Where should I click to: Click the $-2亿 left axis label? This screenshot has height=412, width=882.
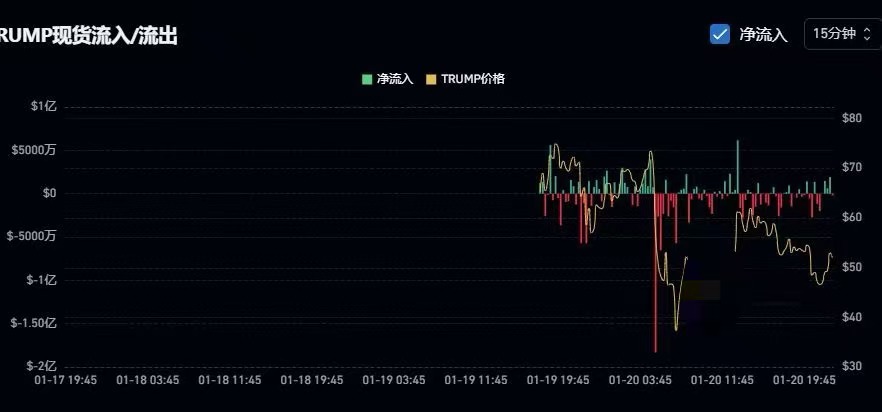pyautogui.click(x=41, y=366)
